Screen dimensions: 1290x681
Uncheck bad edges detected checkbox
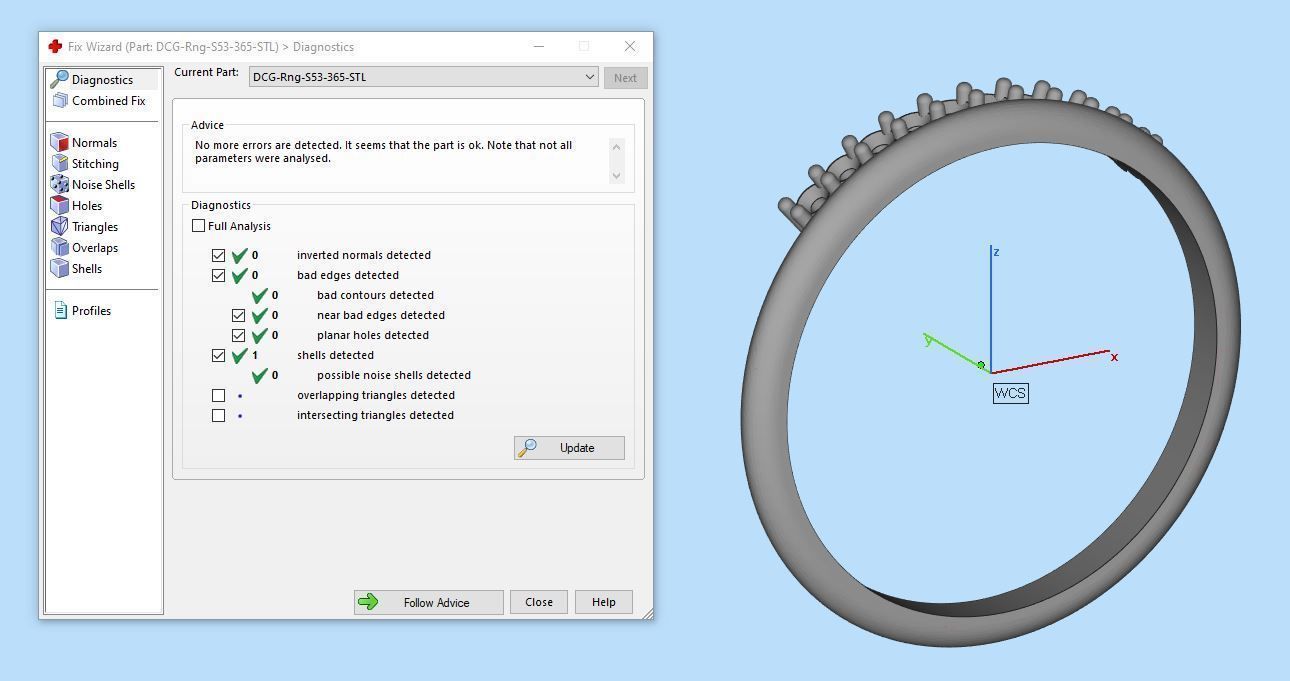218,275
